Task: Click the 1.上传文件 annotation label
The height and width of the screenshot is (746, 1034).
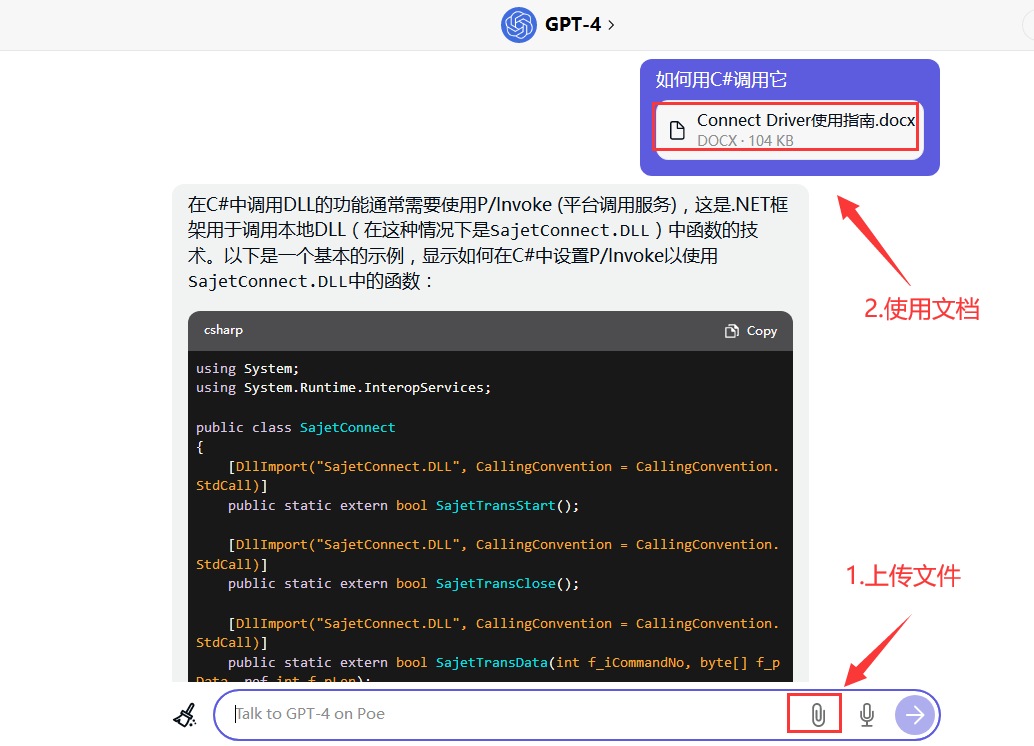Action: (903, 576)
